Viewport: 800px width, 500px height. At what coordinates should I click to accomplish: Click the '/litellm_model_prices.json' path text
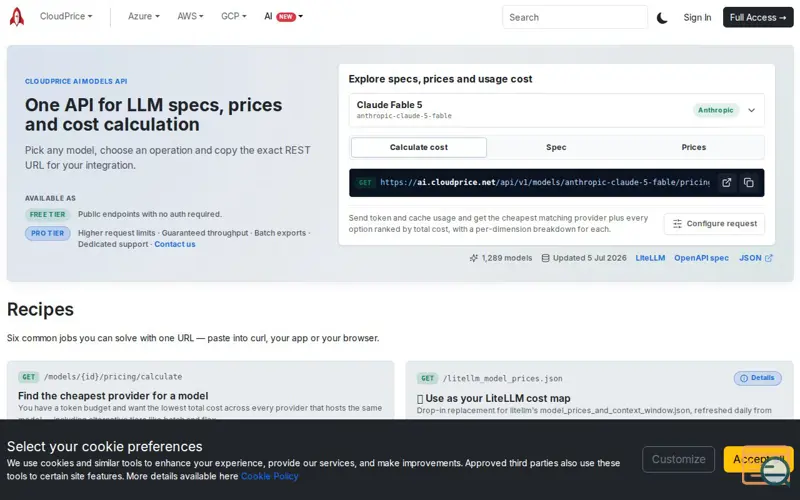coord(503,379)
